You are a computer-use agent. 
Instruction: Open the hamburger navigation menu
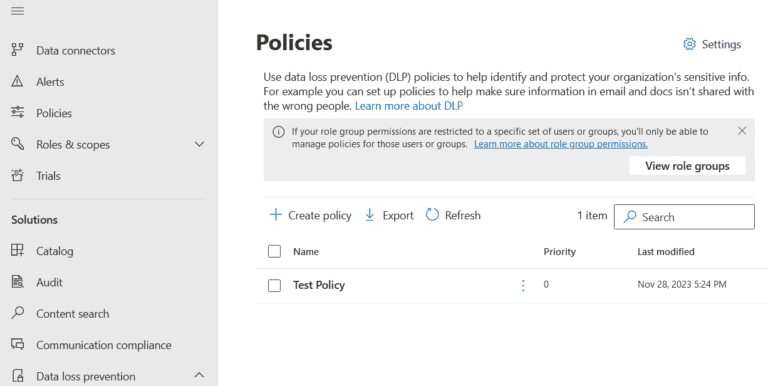click(x=18, y=11)
